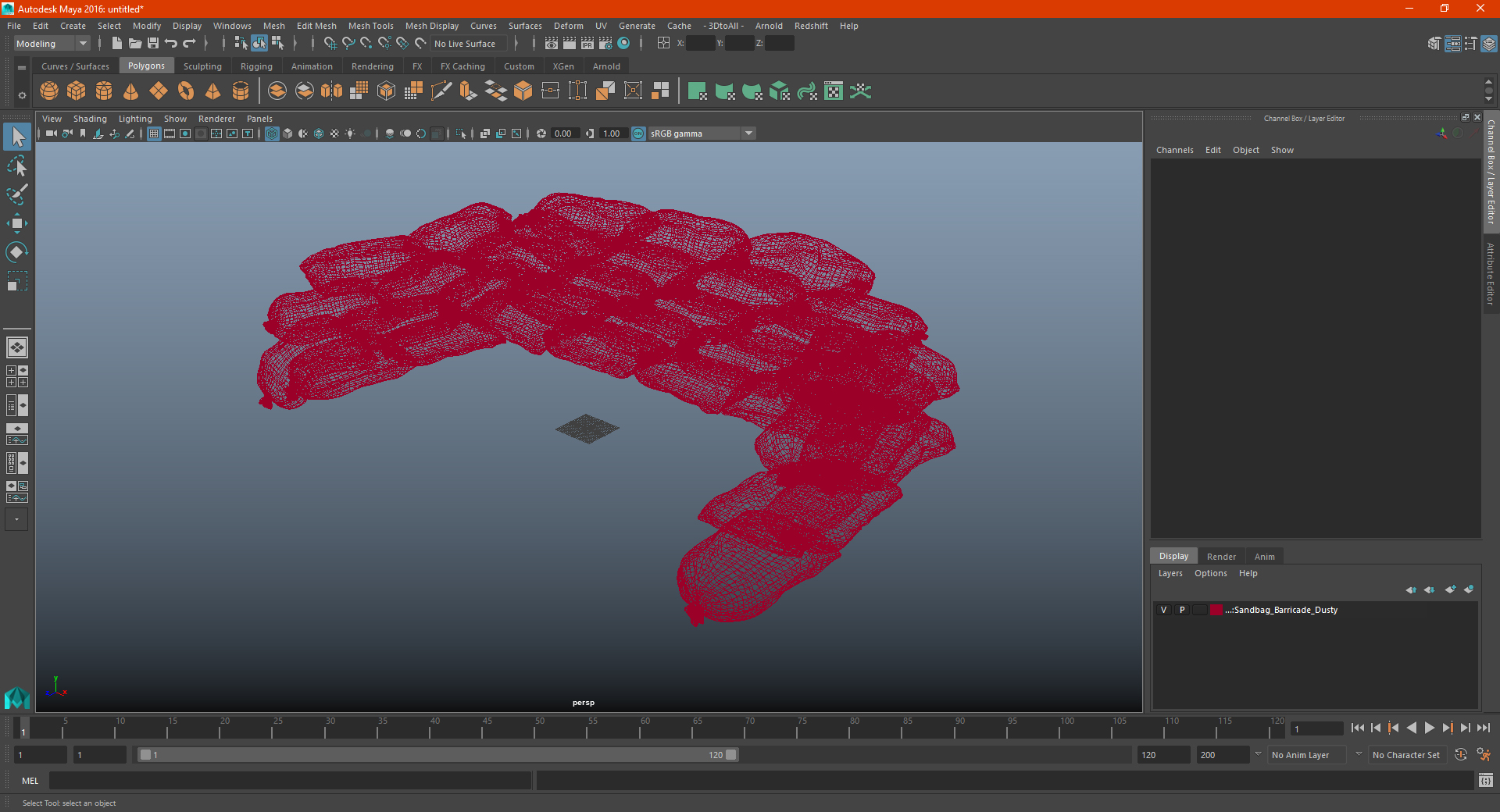Click the Mirror geometry shelf icon
1500x812 pixels.
click(332, 91)
